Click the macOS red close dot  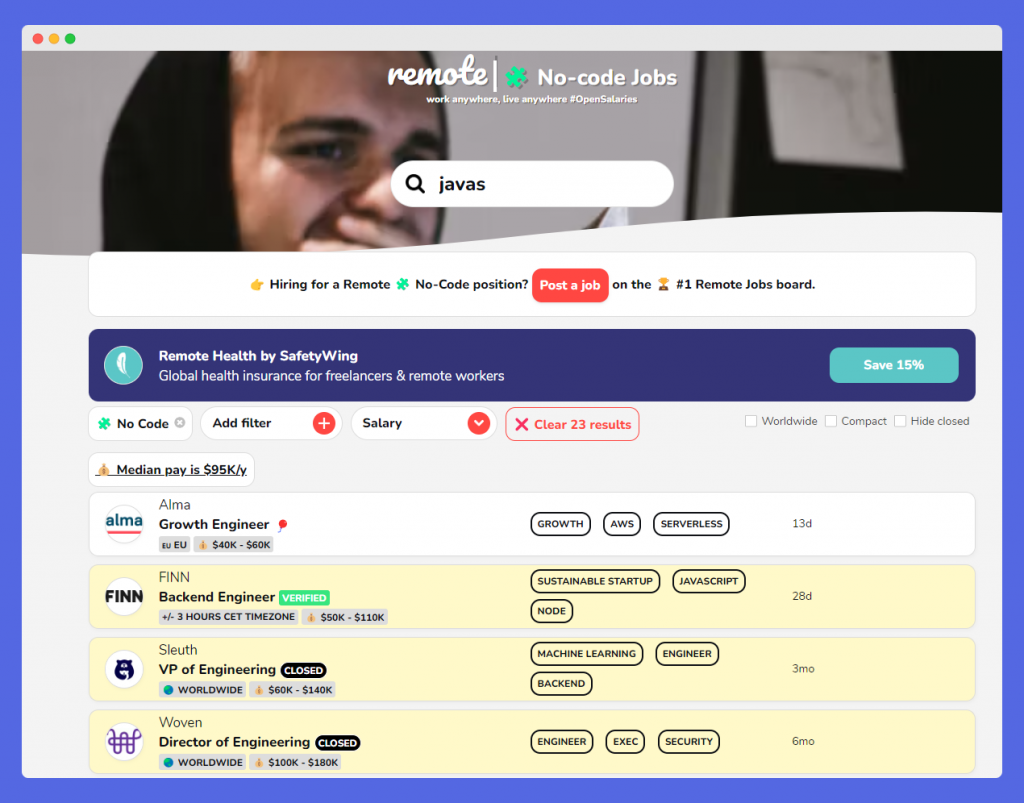pyautogui.click(x=38, y=39)
